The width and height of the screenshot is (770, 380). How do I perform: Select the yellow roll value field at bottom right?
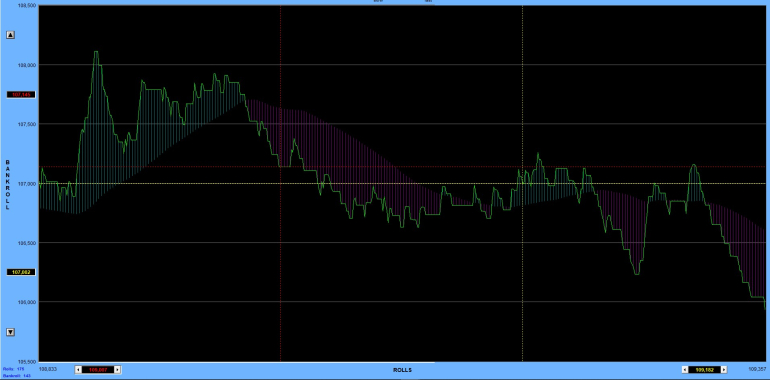[x=704, y=370]
